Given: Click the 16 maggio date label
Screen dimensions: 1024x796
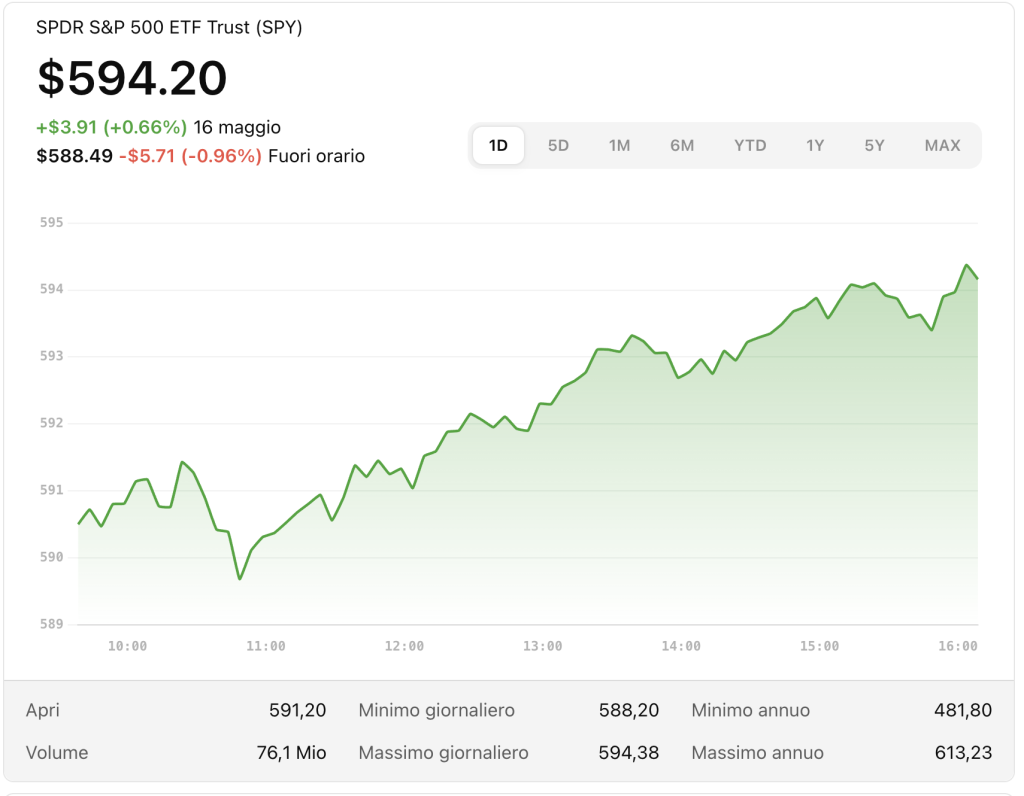Looking at the screenshot, I should pyautogui.click(x=237, y=127).
